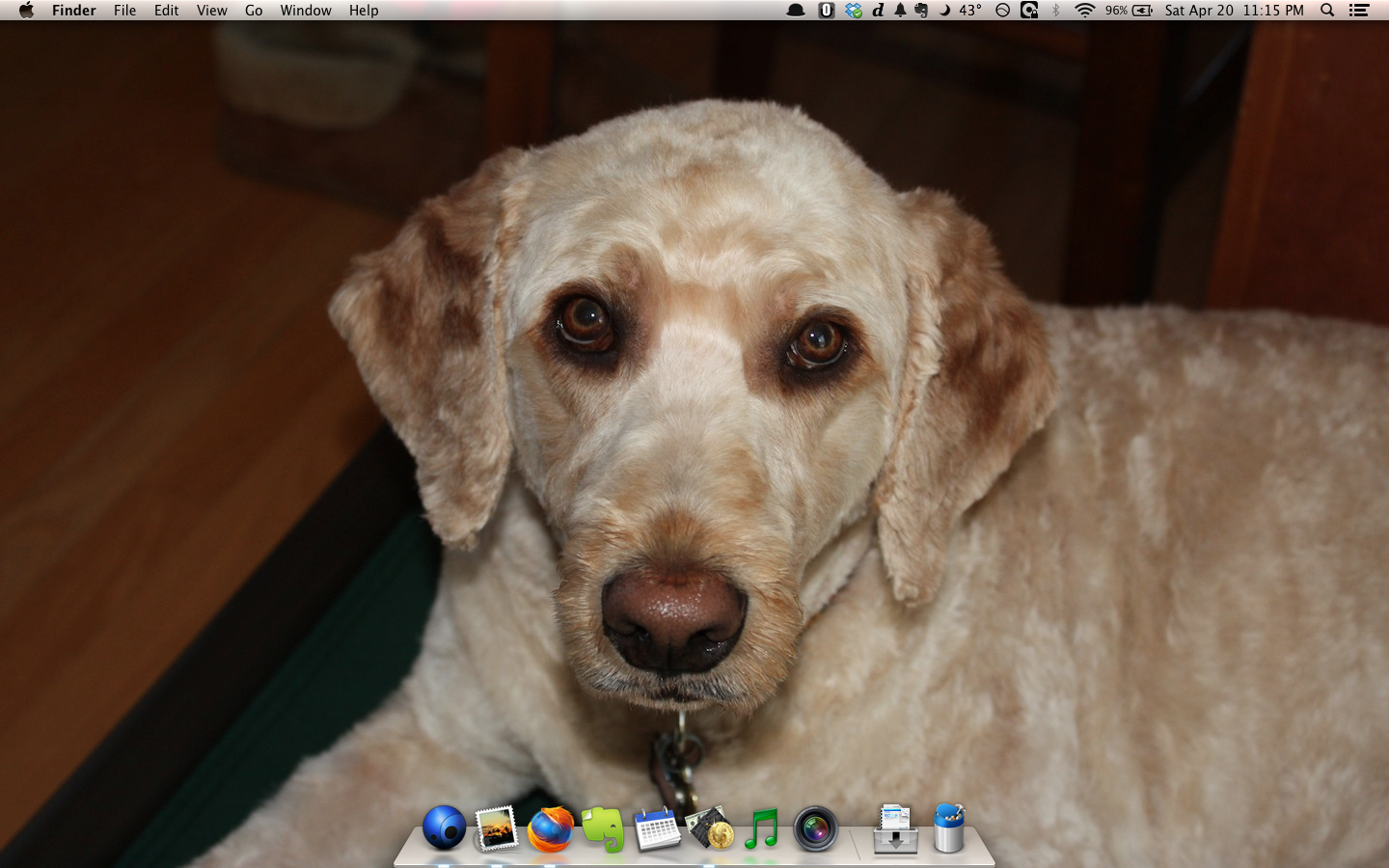1389x868 pixels.
Task: Launch Firefox from the Dock
Action: 550,828
